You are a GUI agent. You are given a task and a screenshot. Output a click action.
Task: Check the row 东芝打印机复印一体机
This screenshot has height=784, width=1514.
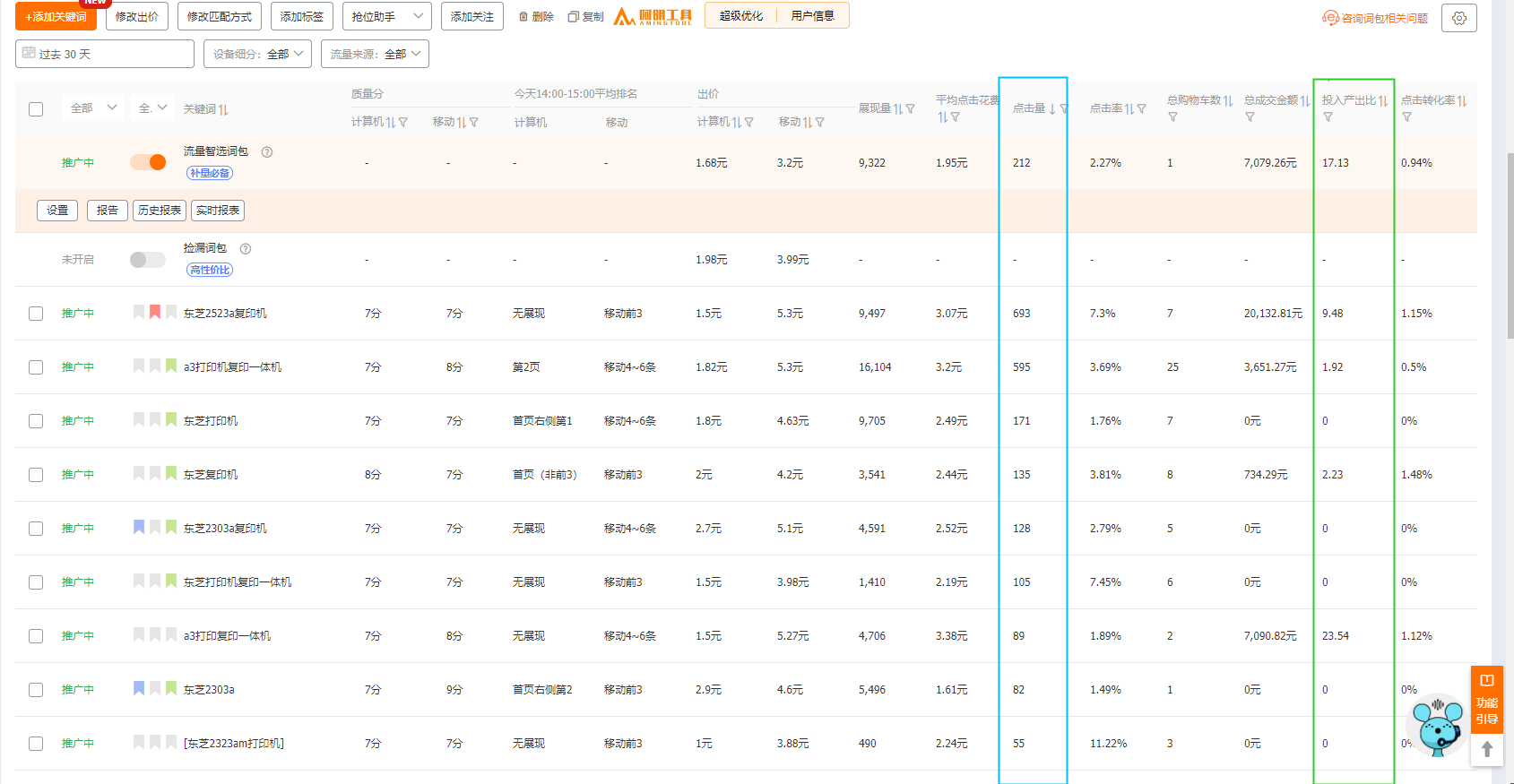[36, 582]
